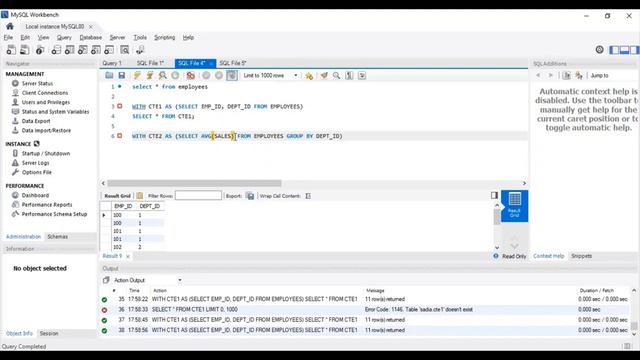Open Performance Reports
The width and height of the screenshot is (640, 360).
[x=47, y=204]
